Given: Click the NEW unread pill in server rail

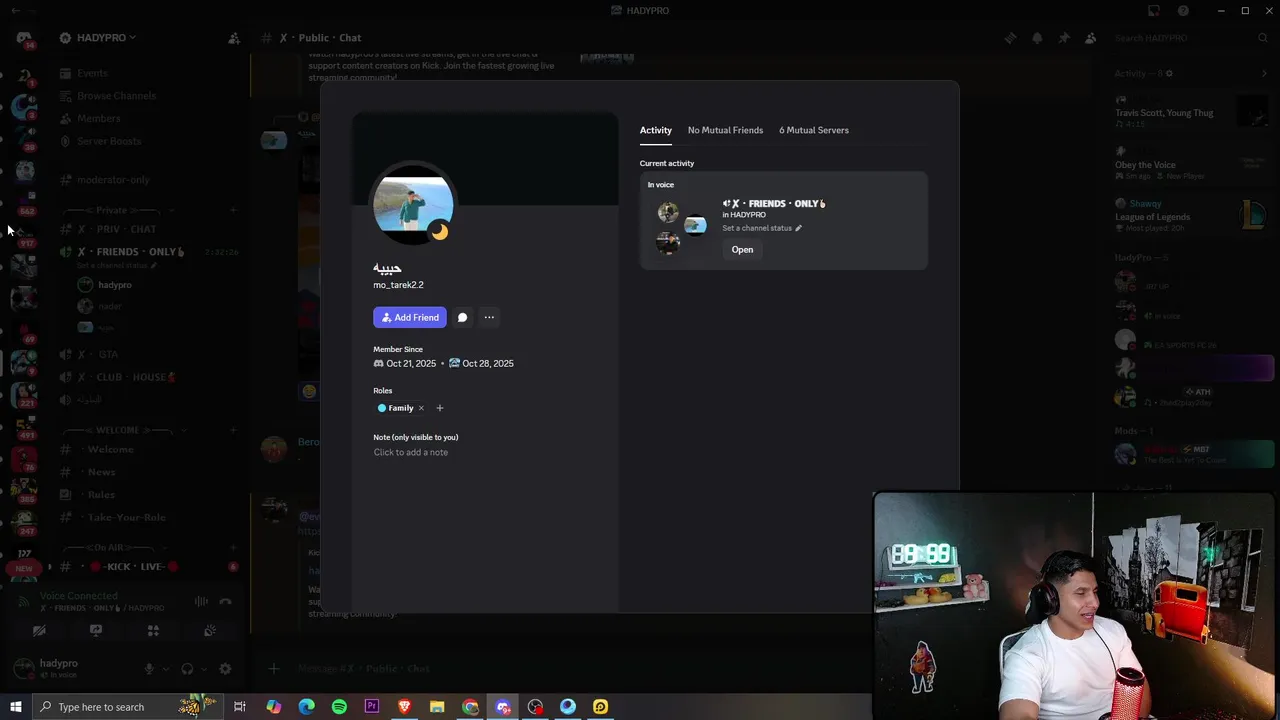Looking at the screenshot, I should pos(23,568).
